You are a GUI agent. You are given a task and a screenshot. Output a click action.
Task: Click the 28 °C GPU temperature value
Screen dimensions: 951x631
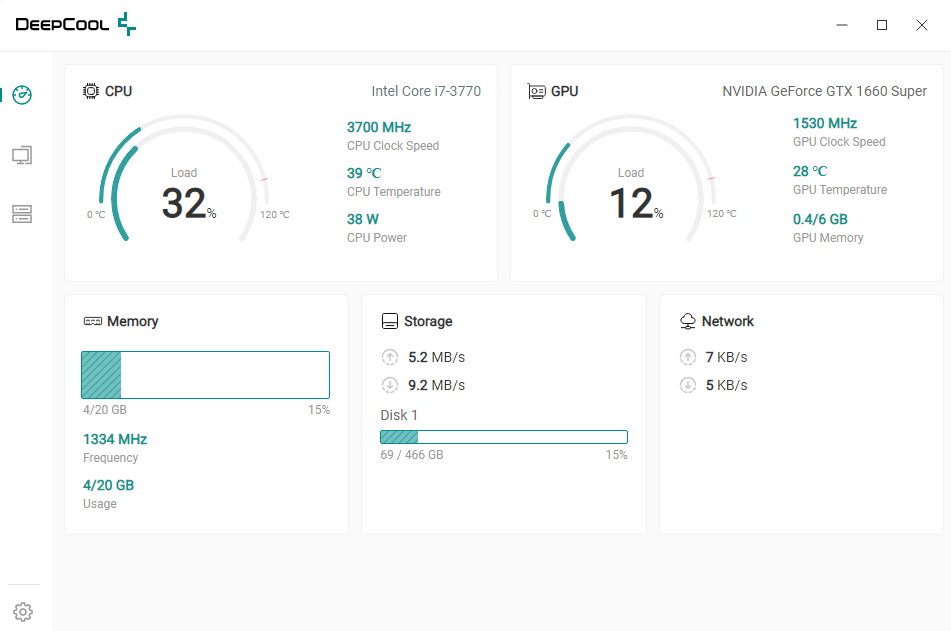coord(810,171)
